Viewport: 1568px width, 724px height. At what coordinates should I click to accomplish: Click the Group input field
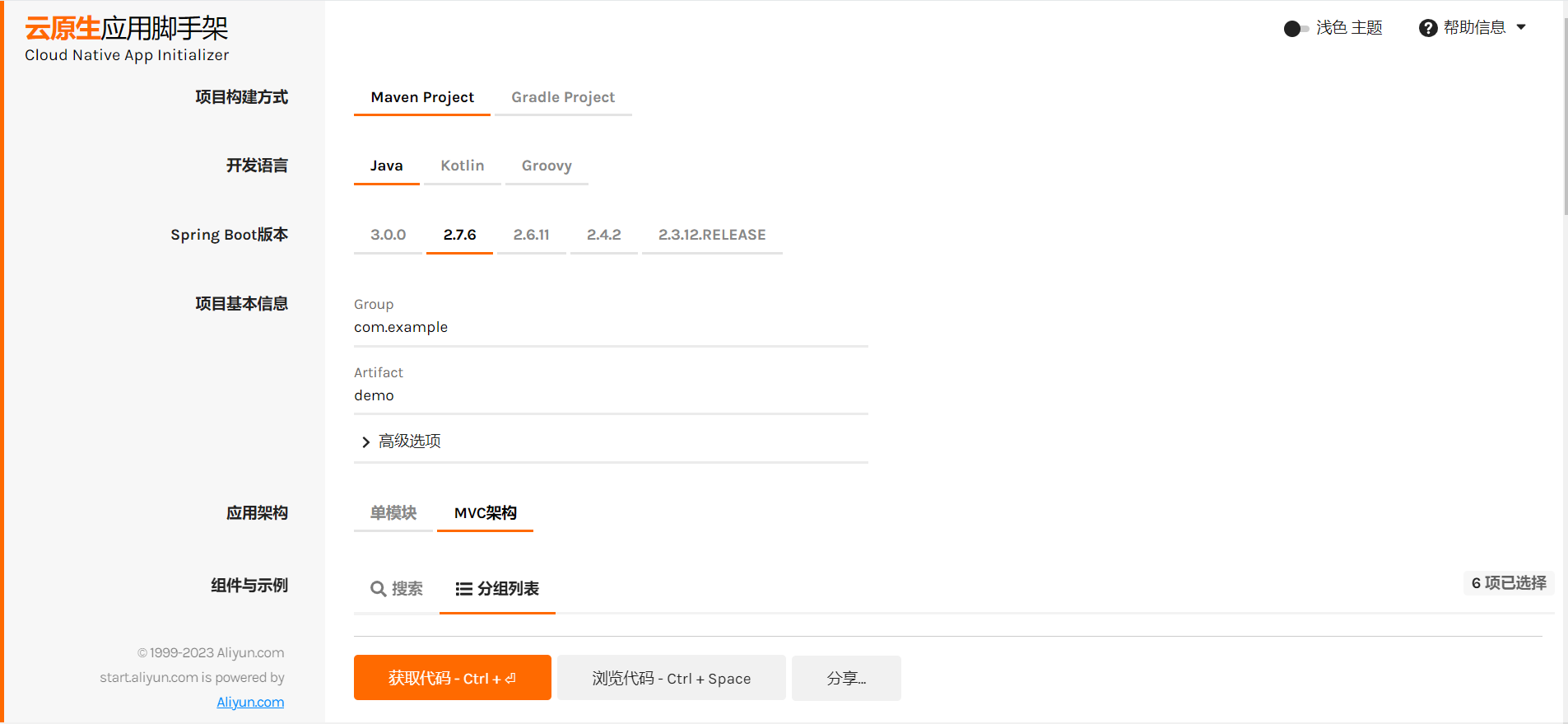click(x=611, y=328)
